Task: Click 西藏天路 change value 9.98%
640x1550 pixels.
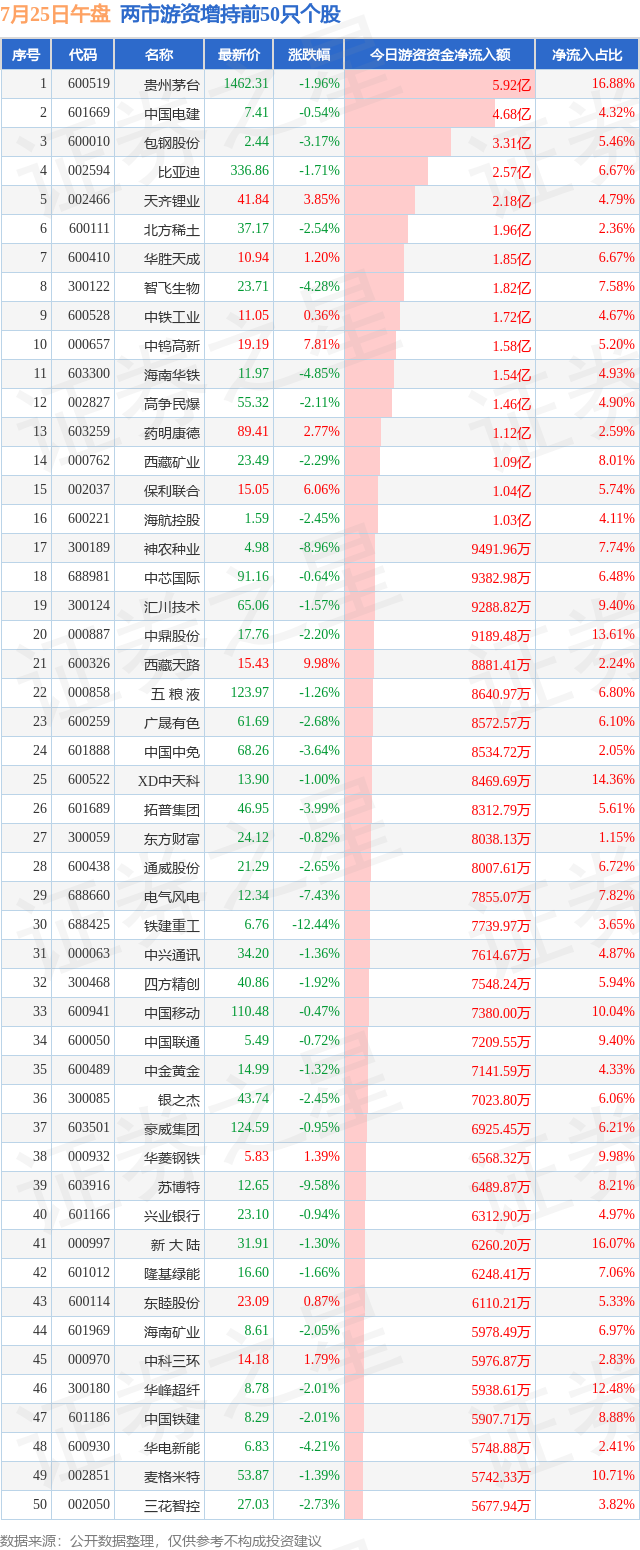Action: pos(321,664)
